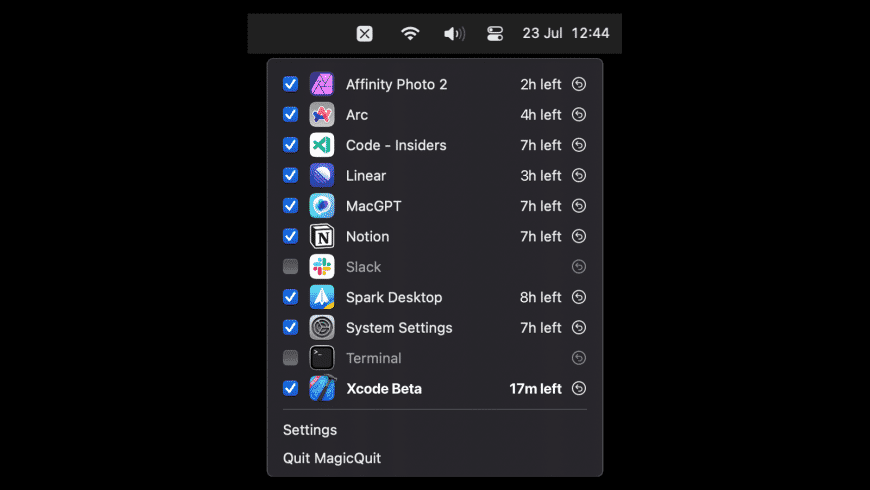The height and width of the screenshot is (490, 870).
Task: Click the System Settings app icon
Action: (322, 328)
